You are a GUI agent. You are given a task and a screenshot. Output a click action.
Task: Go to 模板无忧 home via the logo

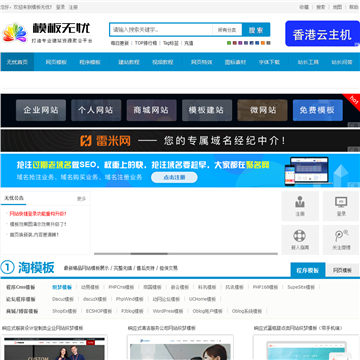(x=47, y=33)
